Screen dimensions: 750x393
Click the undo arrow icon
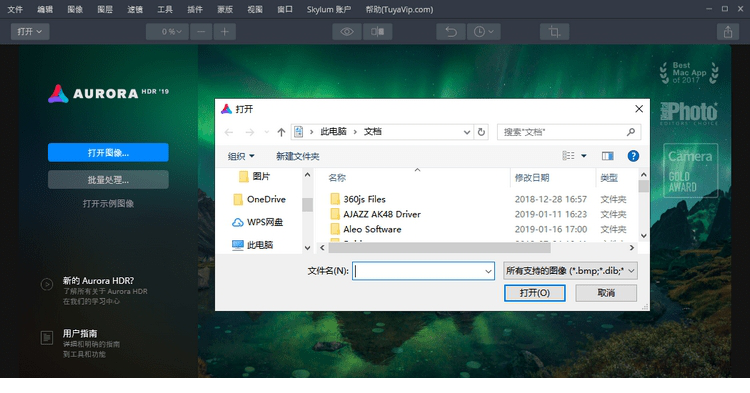[x=451, y=32]
